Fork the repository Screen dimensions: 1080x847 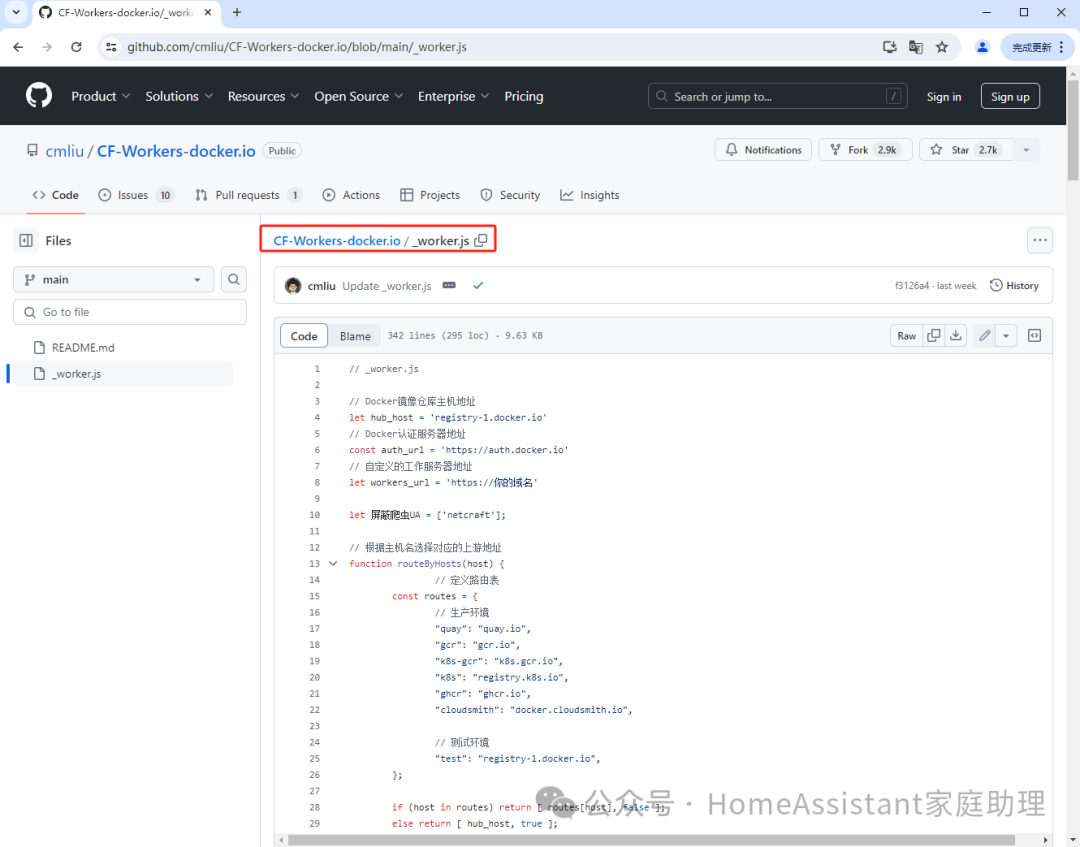pos(865,149)
